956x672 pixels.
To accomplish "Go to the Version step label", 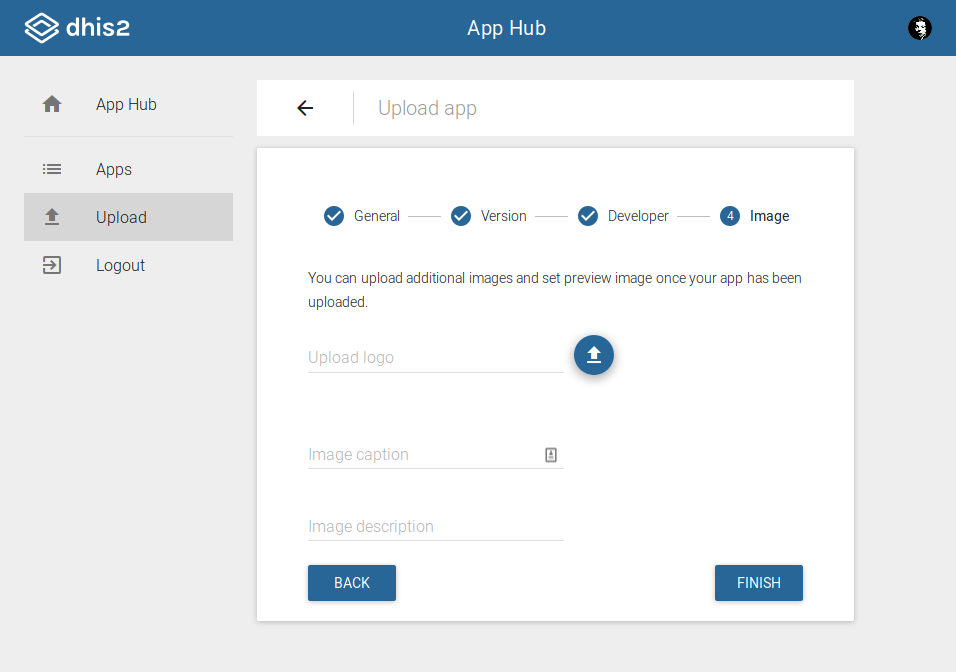I will [504, 216].
